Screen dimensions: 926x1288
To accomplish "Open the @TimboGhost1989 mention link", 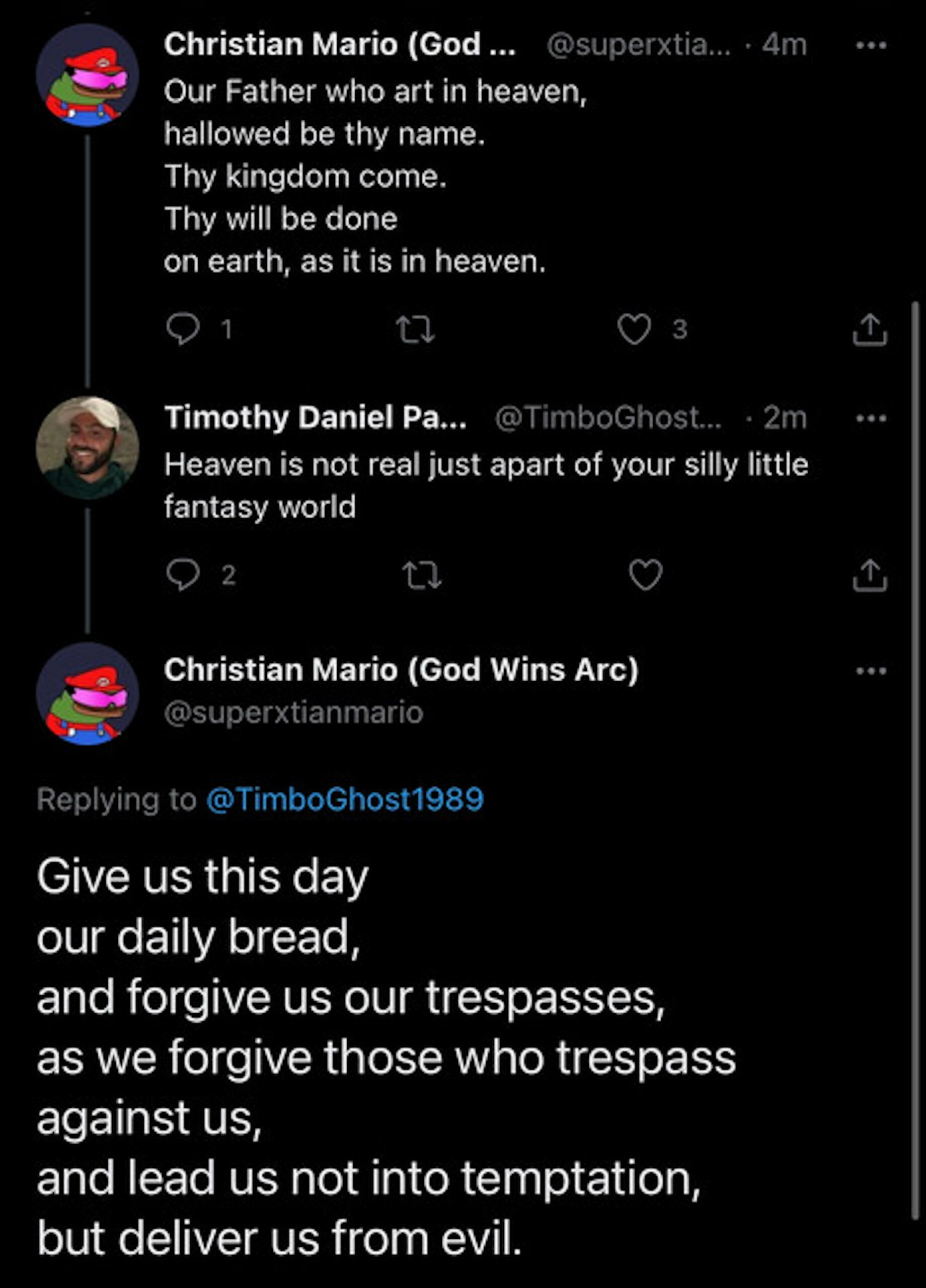I will [345, 799].
